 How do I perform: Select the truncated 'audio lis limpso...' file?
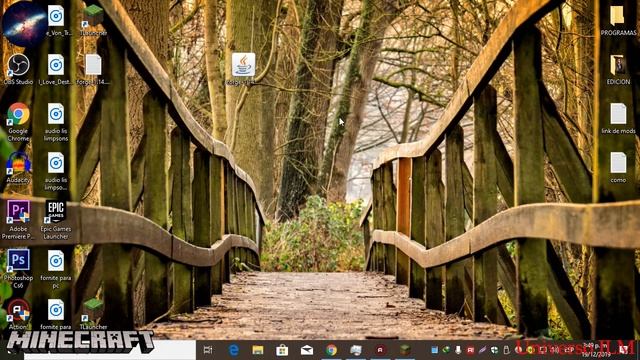click(56, 171)
